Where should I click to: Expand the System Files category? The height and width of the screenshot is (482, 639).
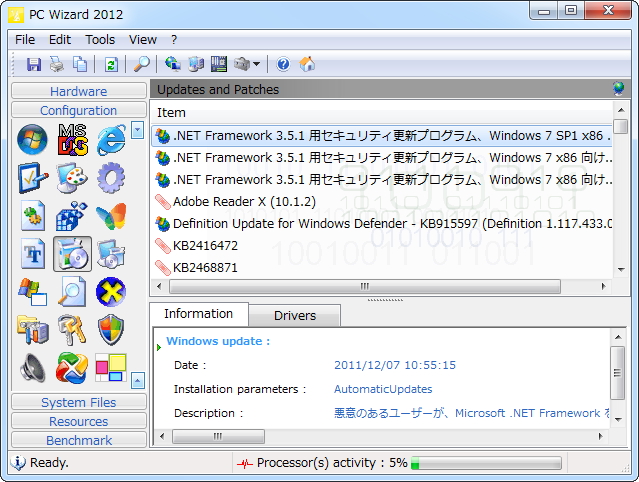79,402
